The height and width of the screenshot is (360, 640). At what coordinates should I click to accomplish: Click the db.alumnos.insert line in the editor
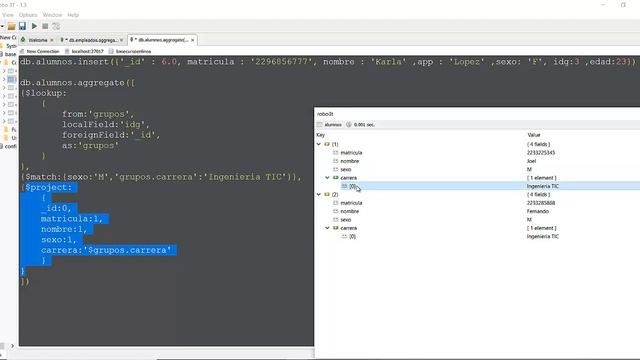(x=328, y=62)
